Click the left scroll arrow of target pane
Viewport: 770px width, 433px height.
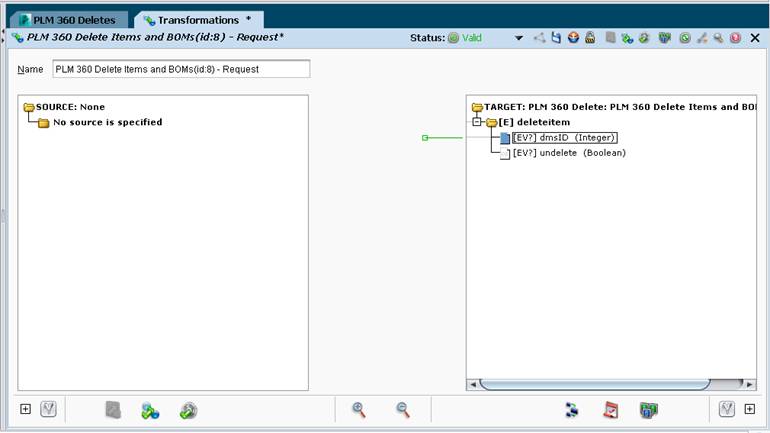pyautogui.click(x=472, y=384)
